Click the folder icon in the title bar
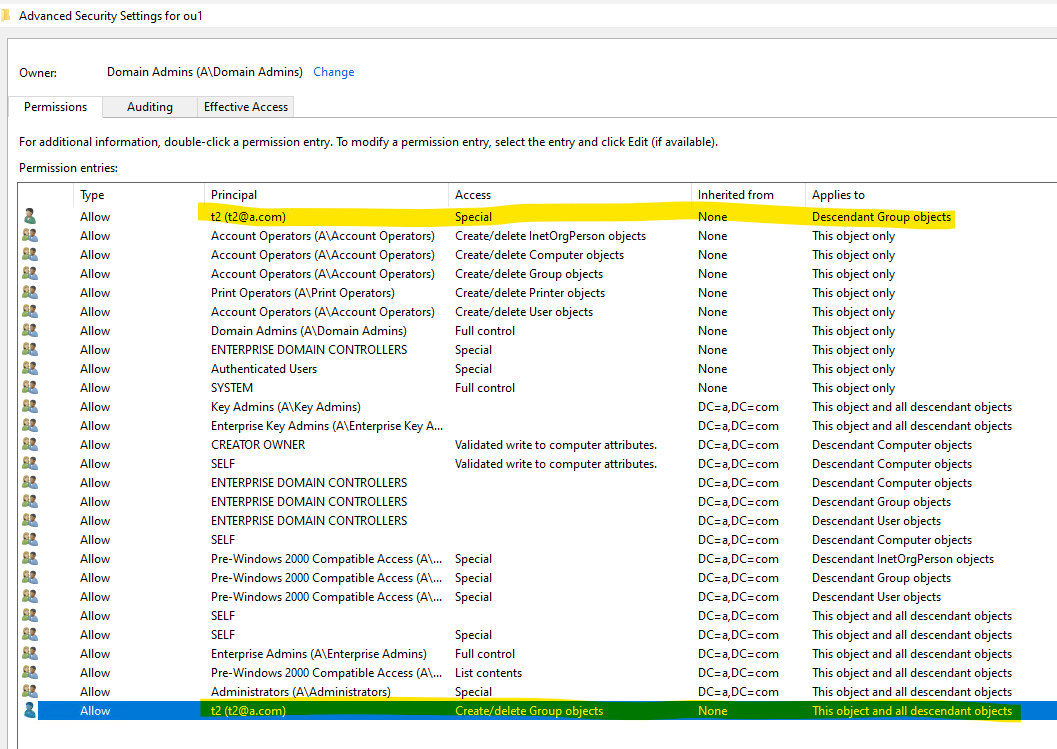Image resolution: width=1057 pixels, height=749 pixels. pyautogui.click(x=5, y=15)
